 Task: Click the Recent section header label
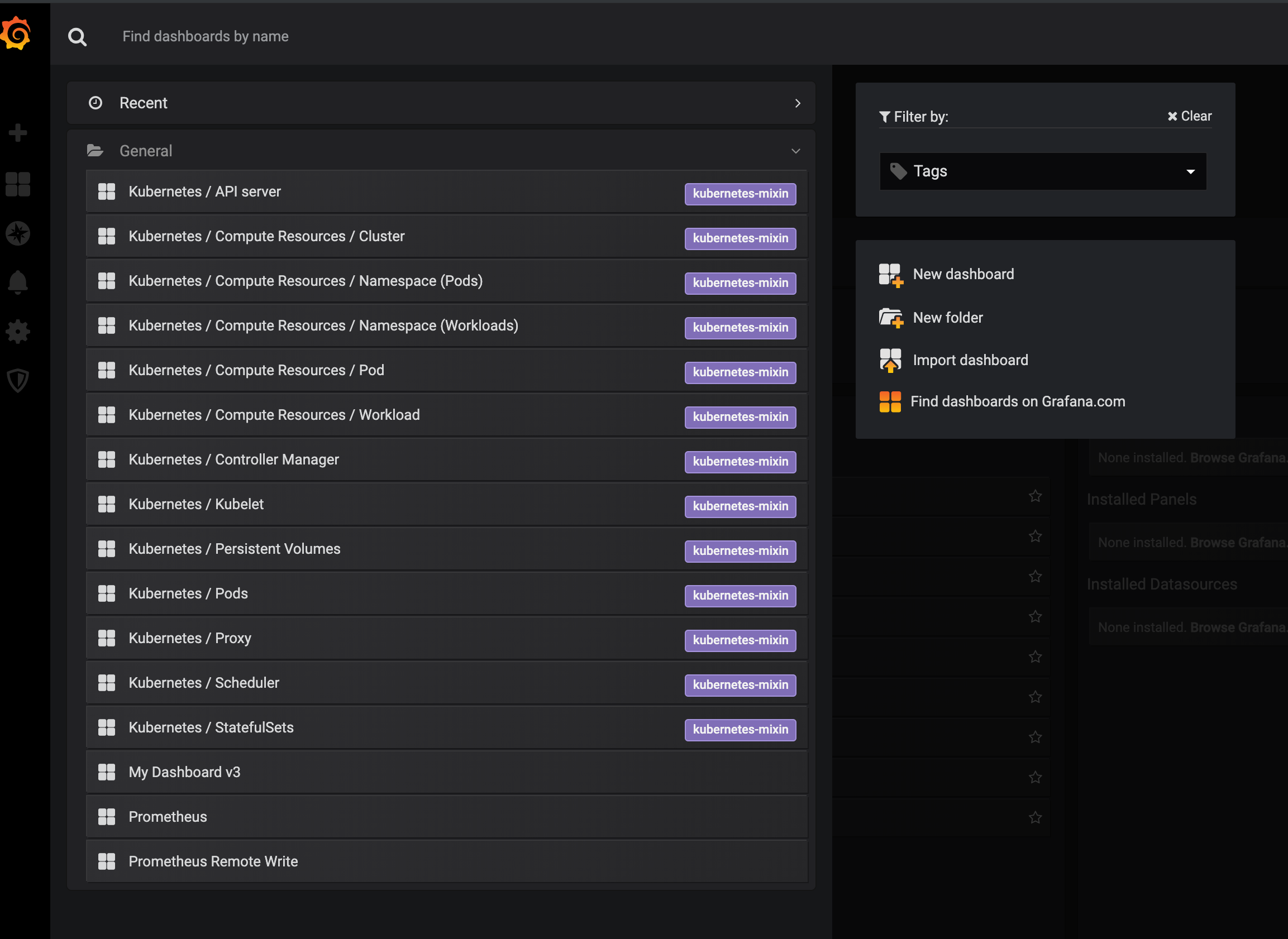[144, 103]
